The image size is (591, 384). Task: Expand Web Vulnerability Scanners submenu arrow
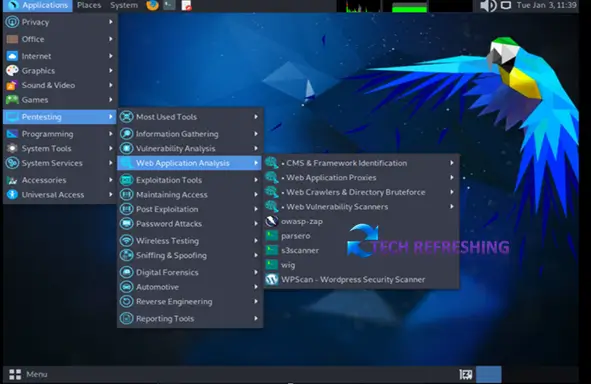tap(452, 207)
